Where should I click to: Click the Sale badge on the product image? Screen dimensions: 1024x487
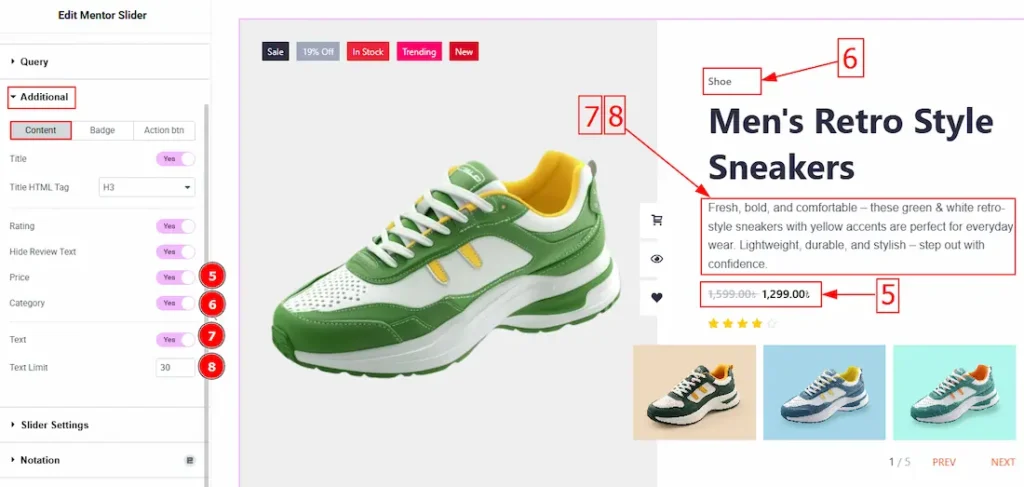pyautogui.click(x=276, y=52)
